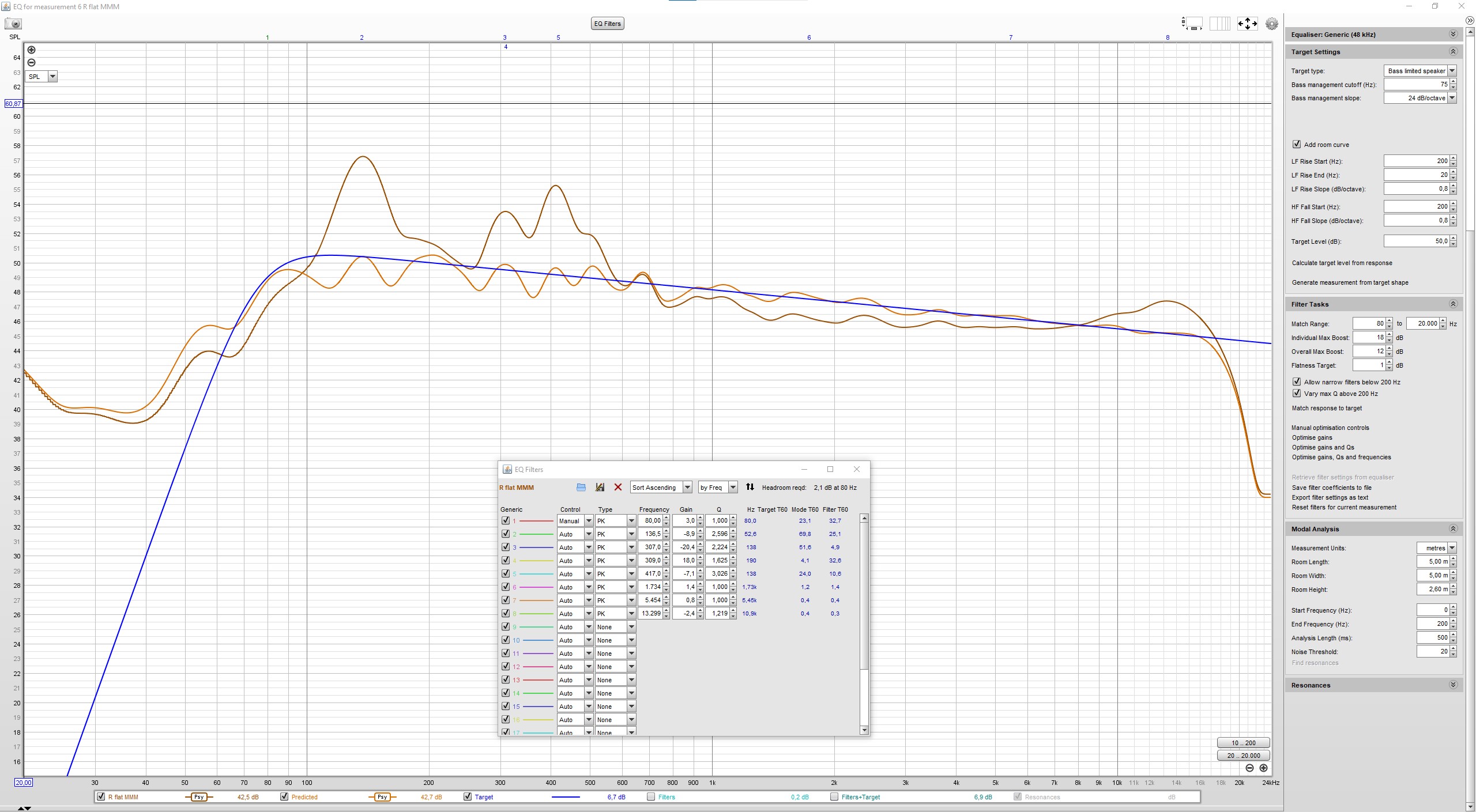This screenshot has height=812, width=1476.
Task: Zoom out horizontally with bottom-right minus icon
Action: pyautogui.click(x=1249, y=768)
